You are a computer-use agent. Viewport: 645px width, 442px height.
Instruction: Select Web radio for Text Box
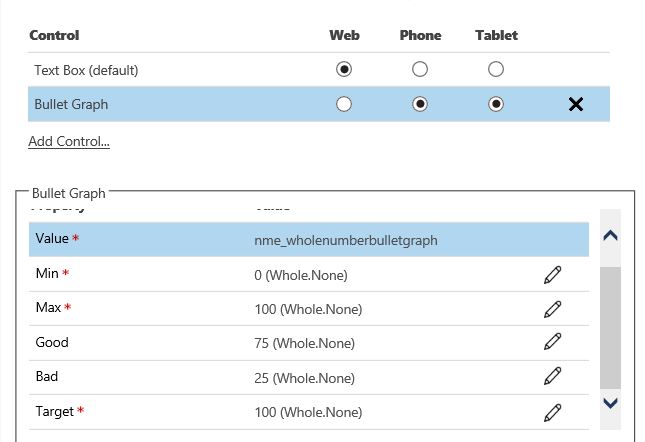click(344, 70)
